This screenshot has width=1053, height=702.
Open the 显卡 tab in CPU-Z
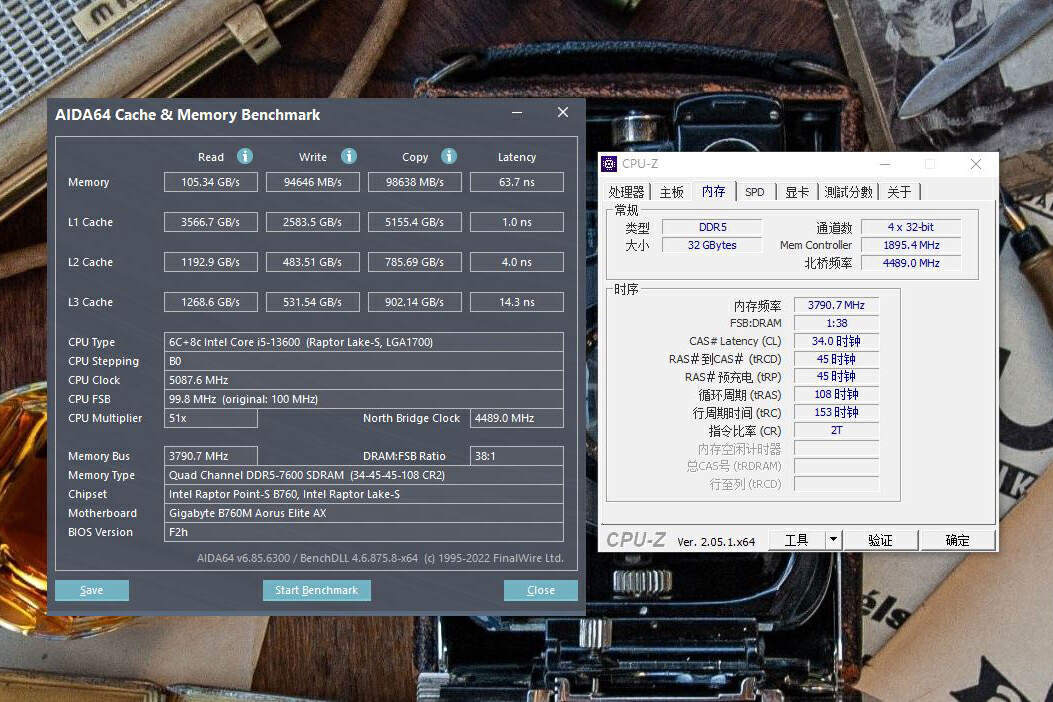797,192
